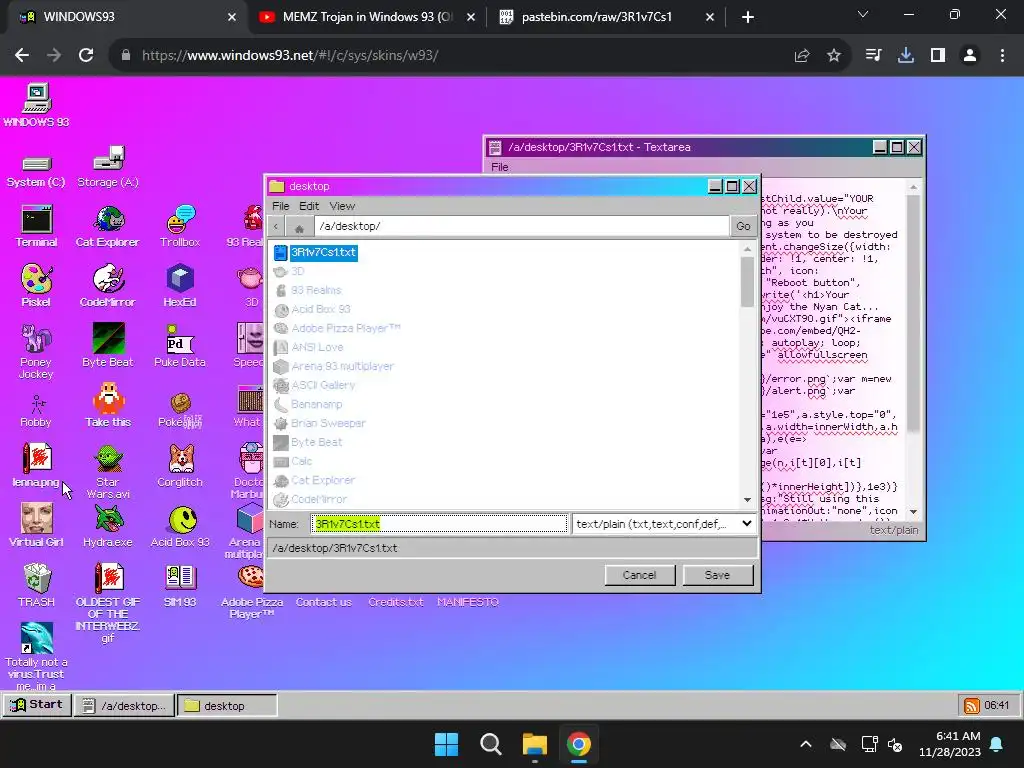Open View menu in desktop dialog
Image resolution: width=1024 pixels, height=768 pixels.
click(x=342, y=206)
